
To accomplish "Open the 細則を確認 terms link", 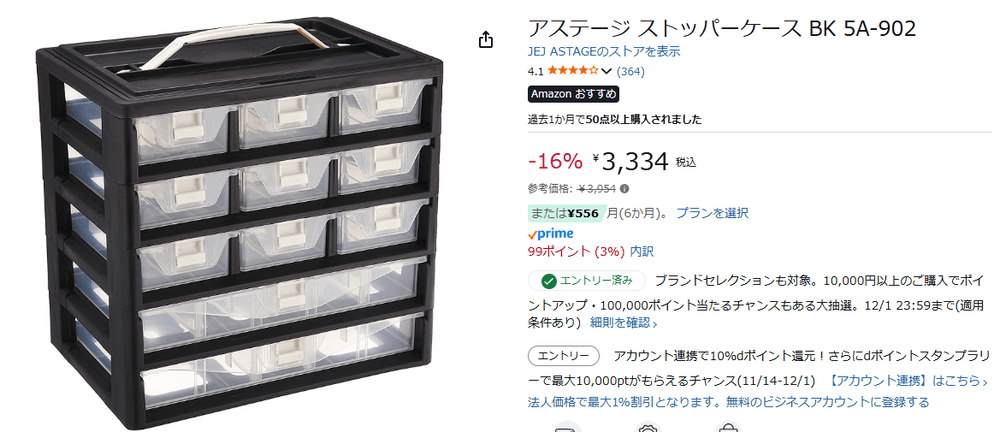I will click(x=624, y=323).
